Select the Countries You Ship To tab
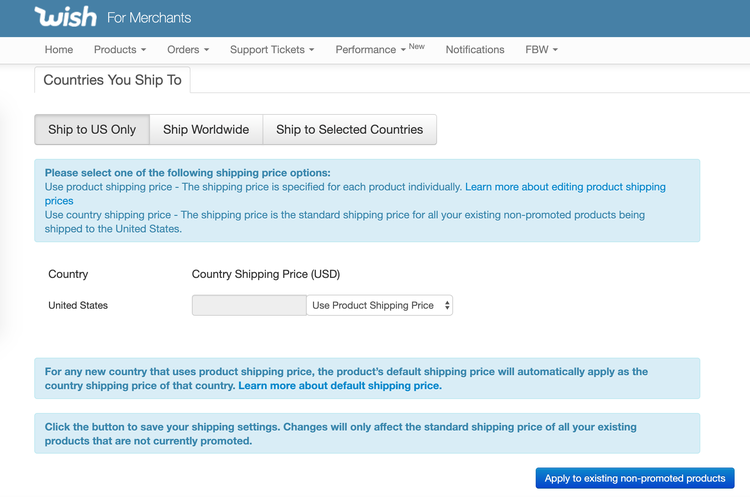The height and width of the screenshot is (497, 750). point(112,80)
